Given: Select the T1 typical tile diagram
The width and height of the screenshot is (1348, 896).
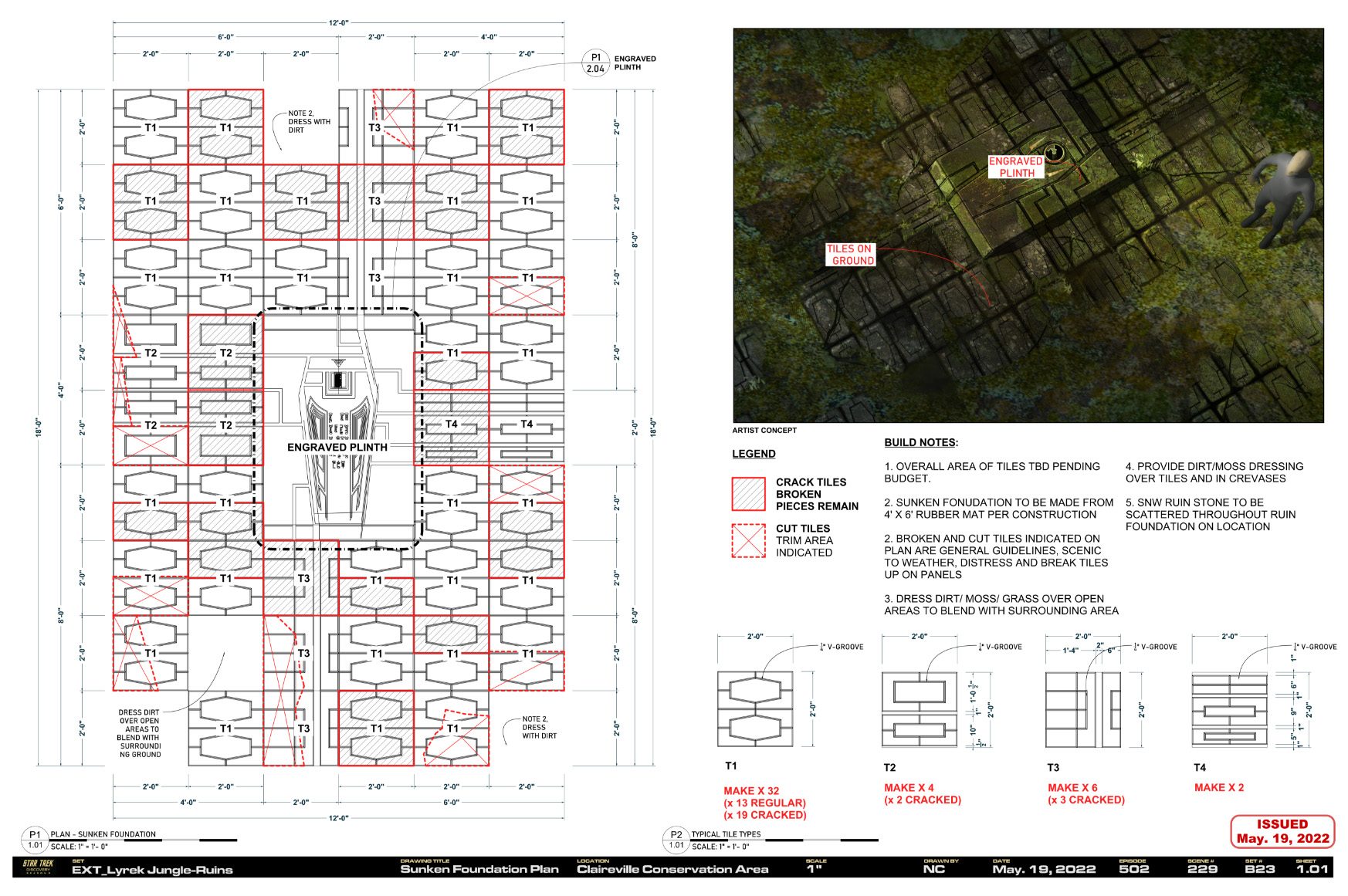Looking at the screenshot, I should (755, 708).
